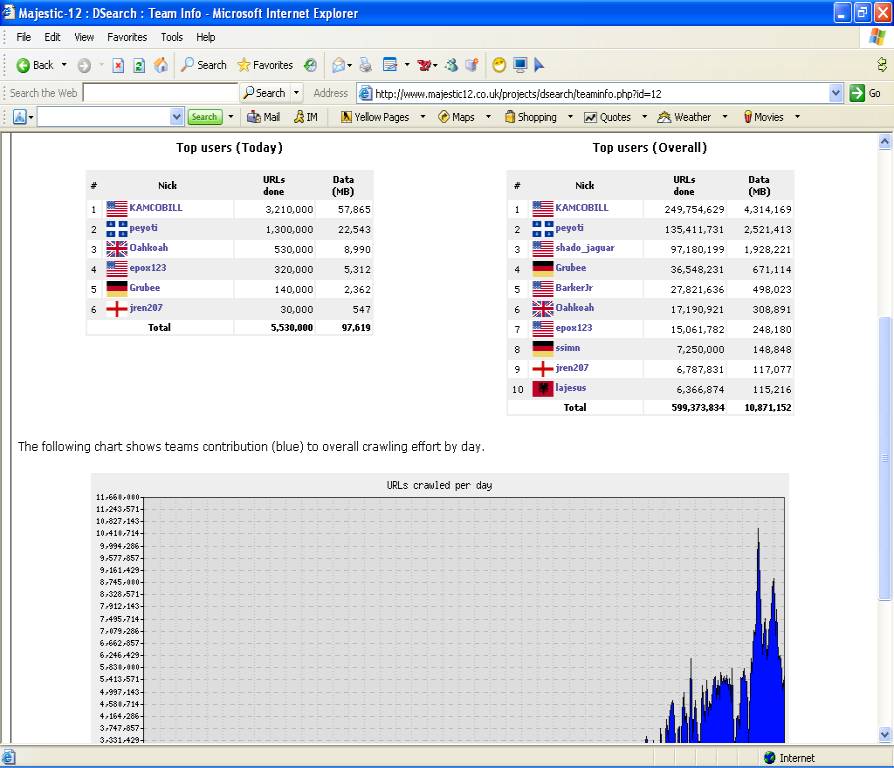Click the grey Forward arrow button
Viewport: 894px width, 768px height.
click(x=84, y=66)
